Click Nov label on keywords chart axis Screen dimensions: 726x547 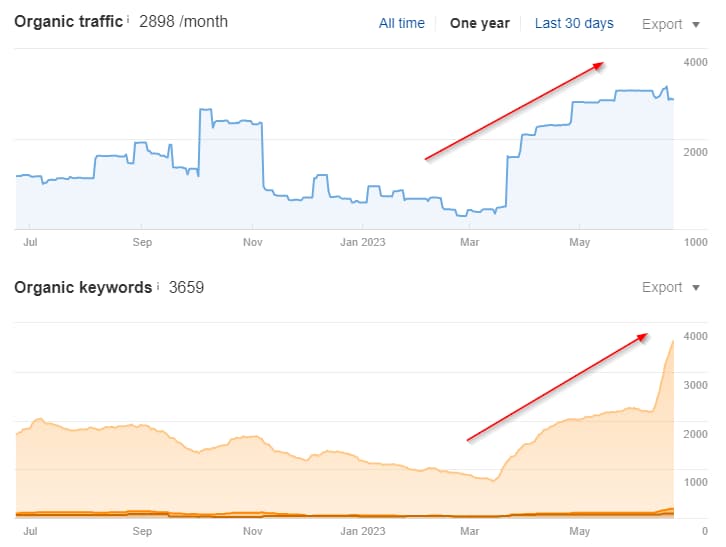tap(252, 530)
